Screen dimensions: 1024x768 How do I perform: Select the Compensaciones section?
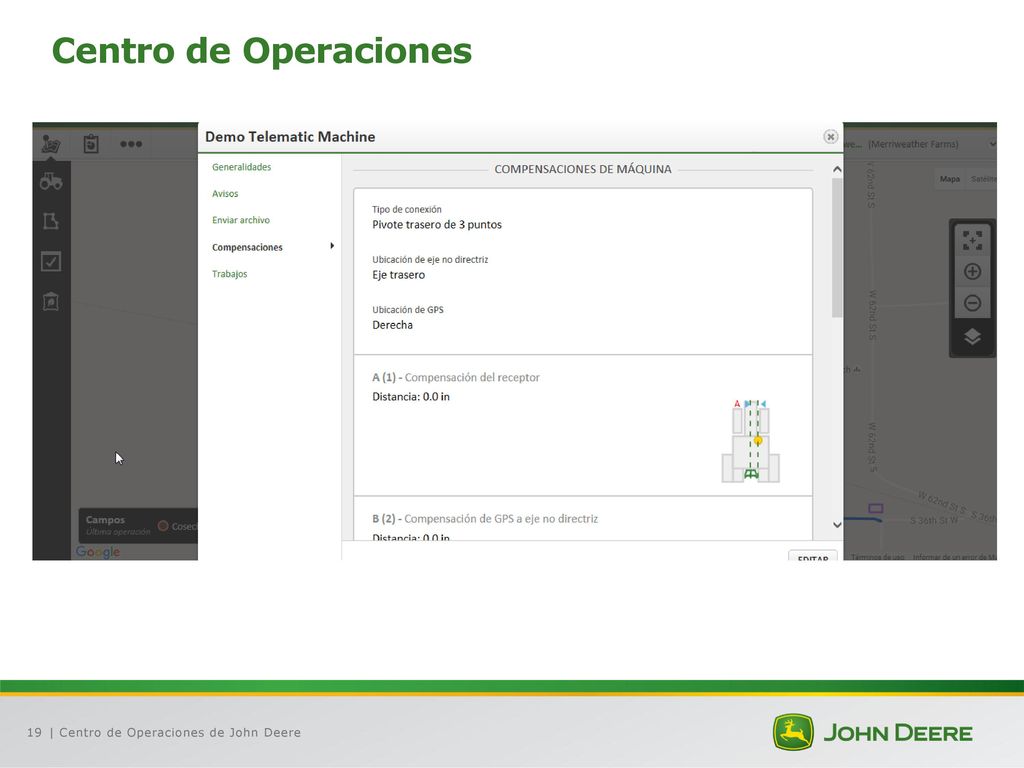(247, 248)
